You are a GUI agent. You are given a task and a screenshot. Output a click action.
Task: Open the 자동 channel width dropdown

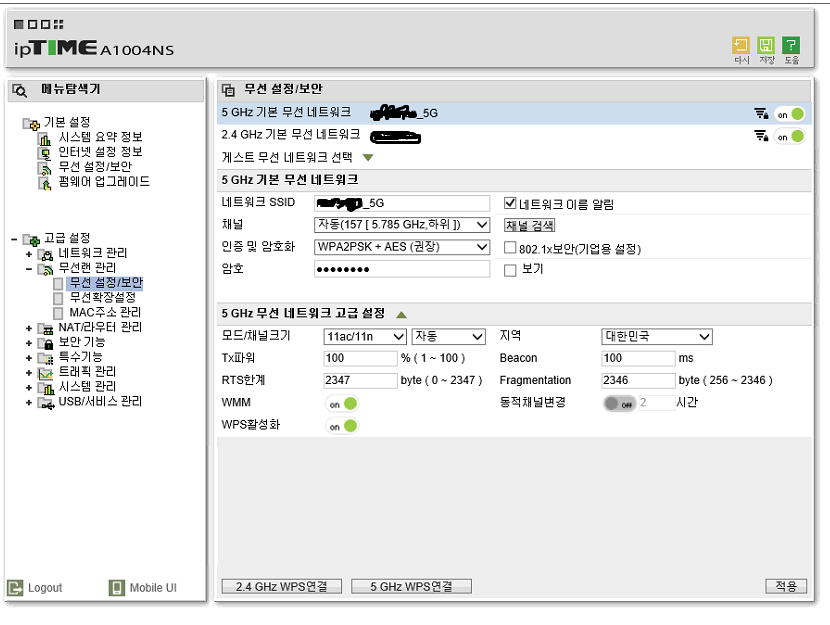(448, 337)
